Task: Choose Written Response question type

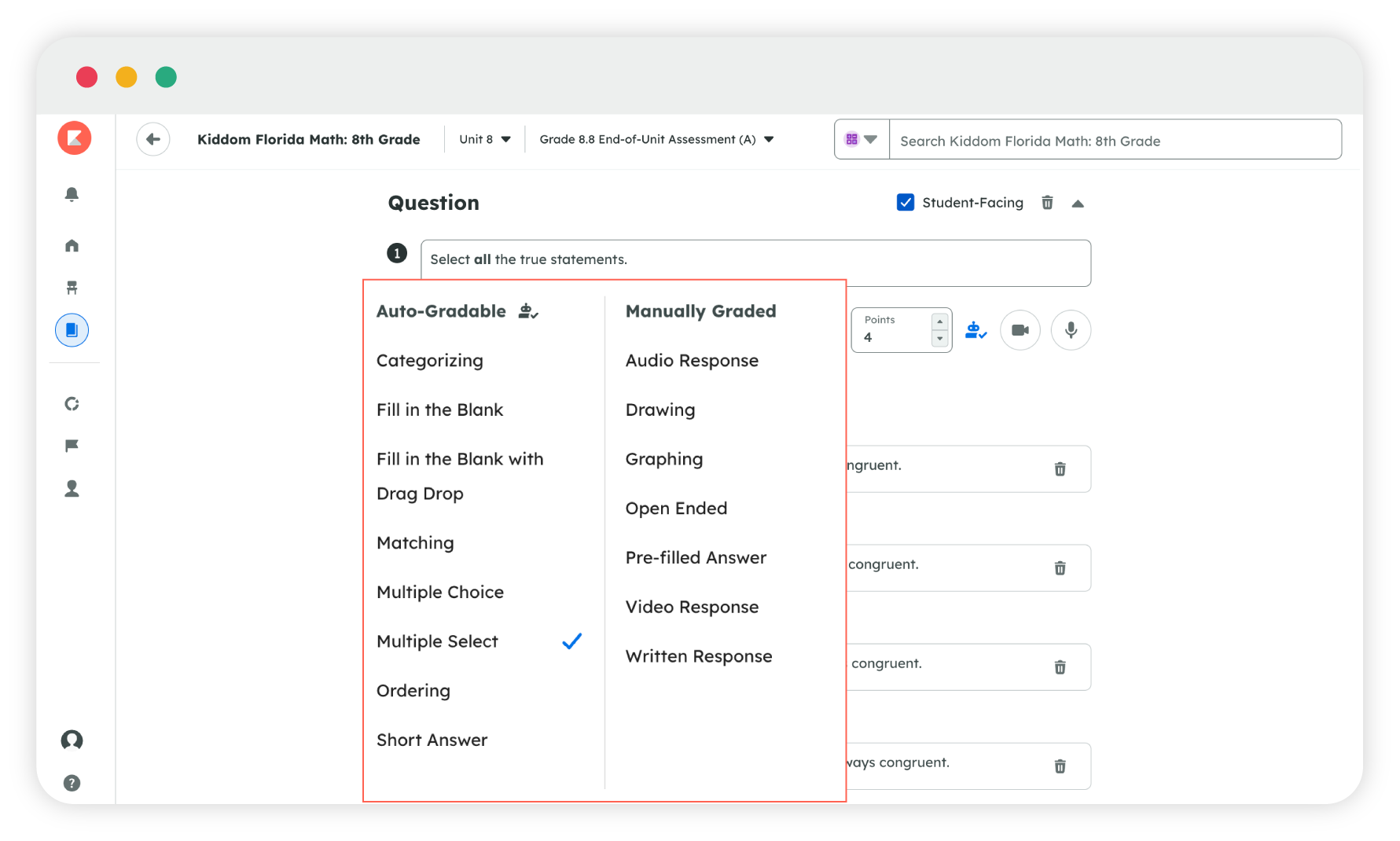Action: 699,656
